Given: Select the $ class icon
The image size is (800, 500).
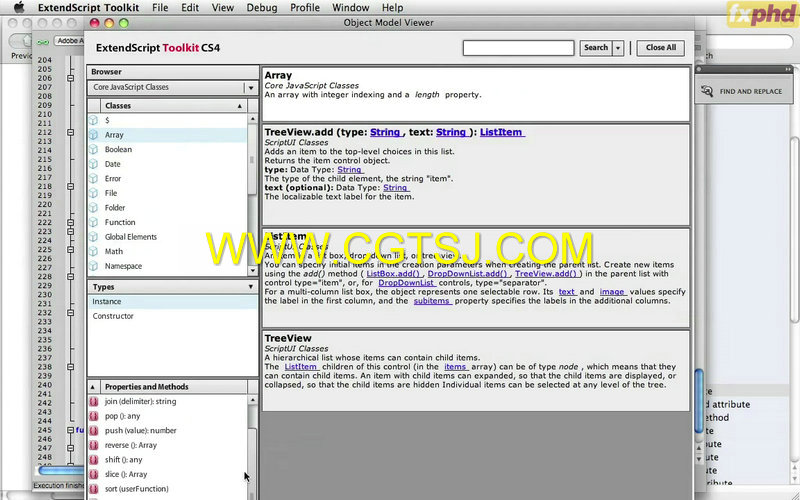Looking at the screenshot, I should coord(93,120).
